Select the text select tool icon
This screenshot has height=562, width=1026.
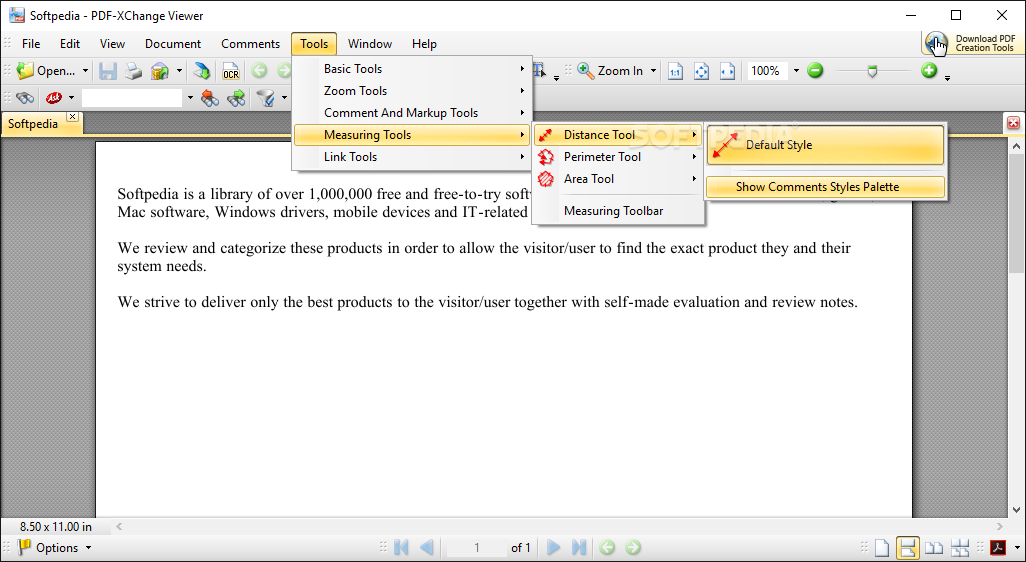click(x=540, y=71)
